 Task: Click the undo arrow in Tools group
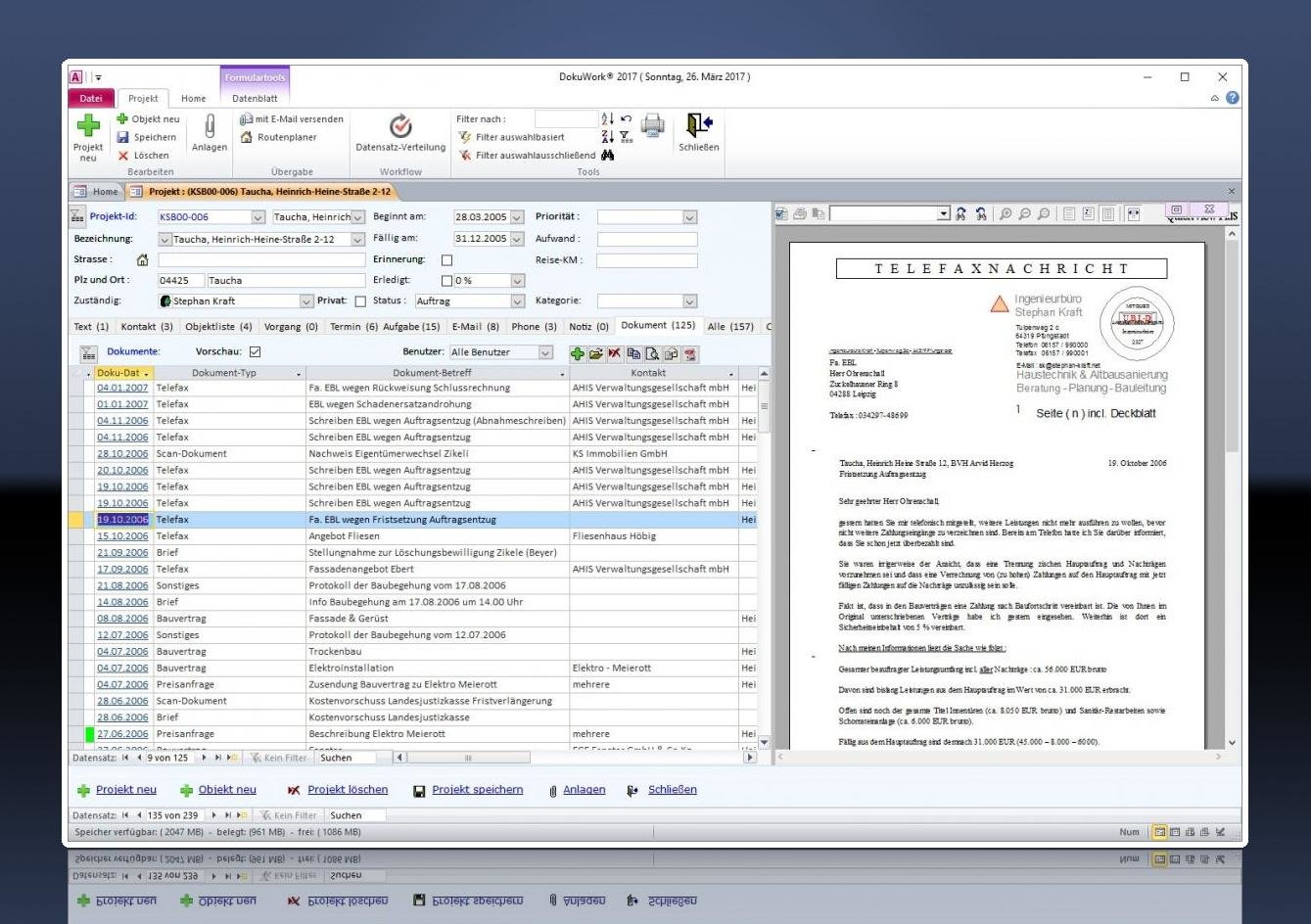(x=627, y=119)
